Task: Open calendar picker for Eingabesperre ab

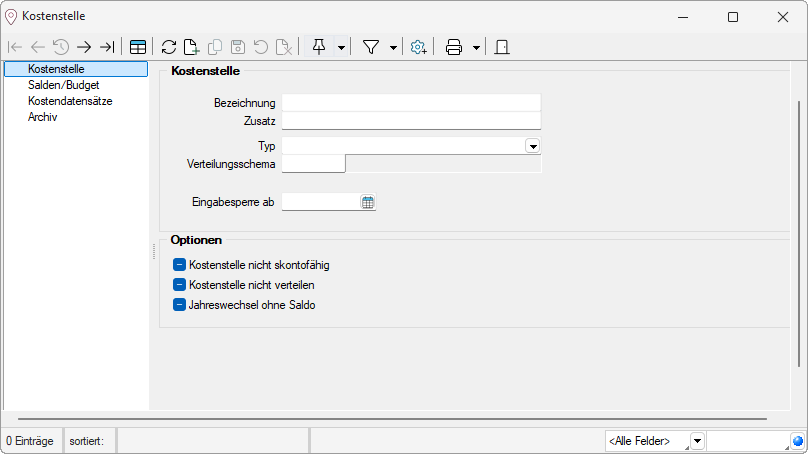Action: tap(368, 202)
